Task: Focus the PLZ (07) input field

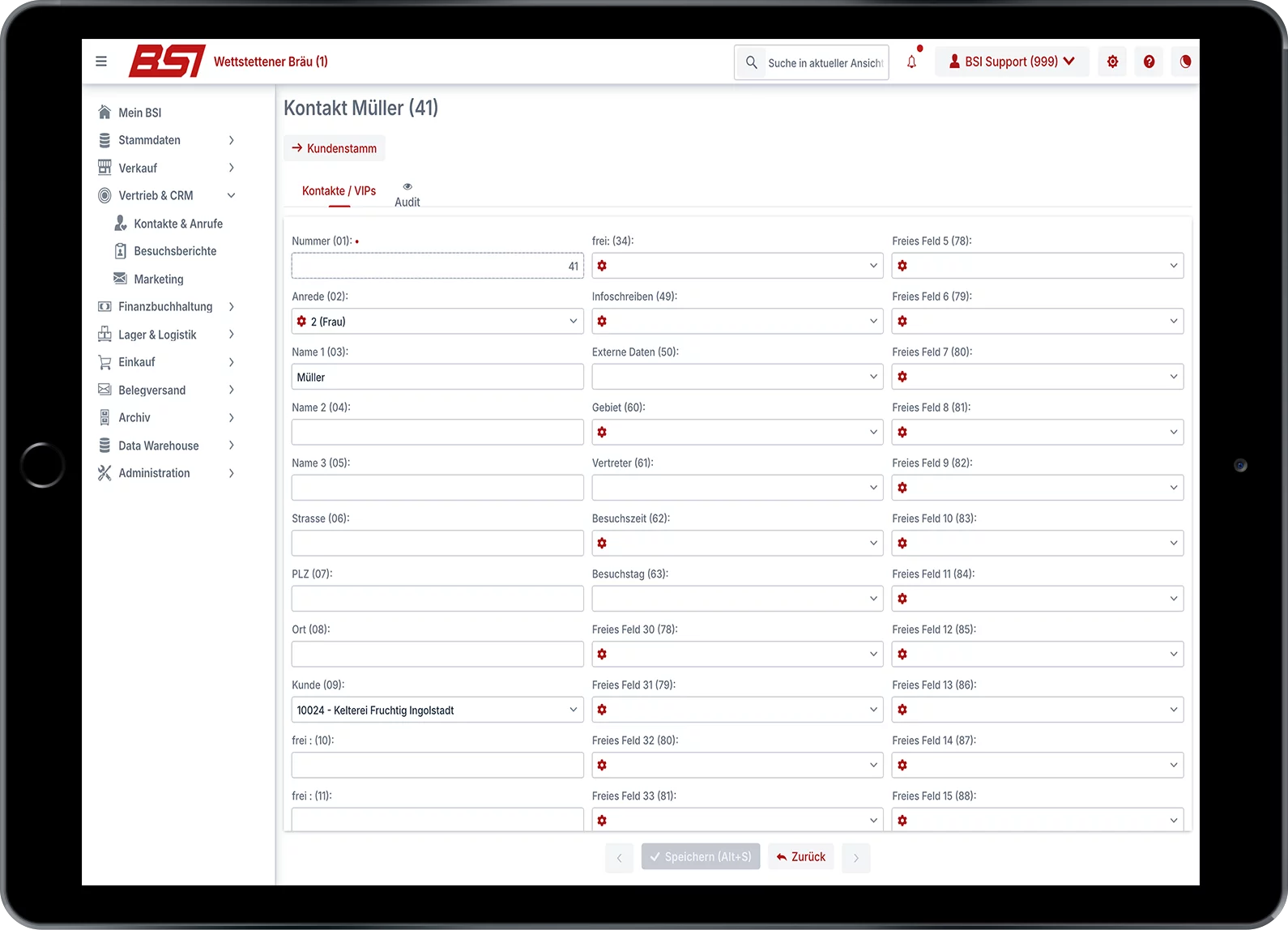Action: coord(437,599)
